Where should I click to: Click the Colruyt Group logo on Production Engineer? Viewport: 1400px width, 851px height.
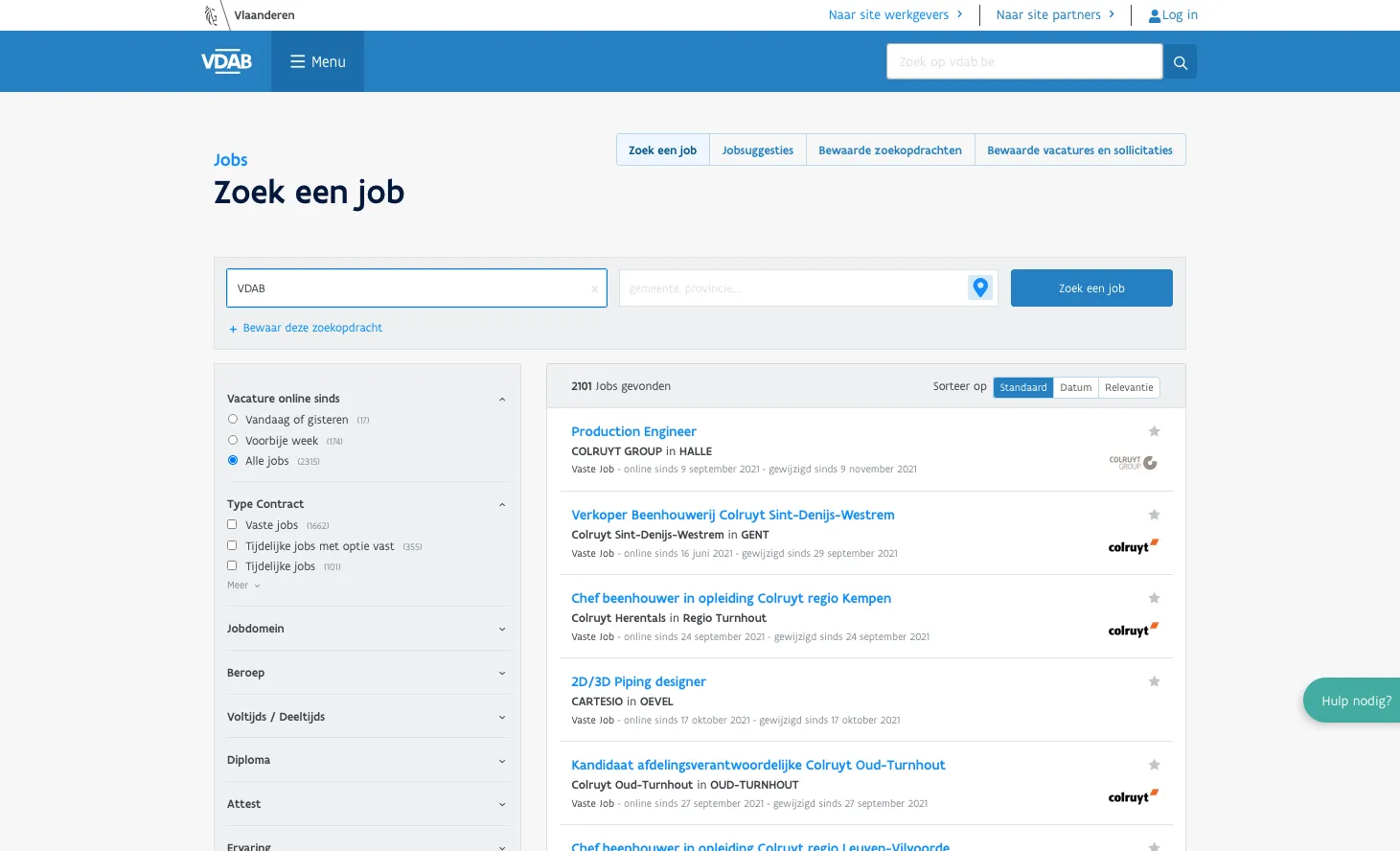click(1134, 463)
